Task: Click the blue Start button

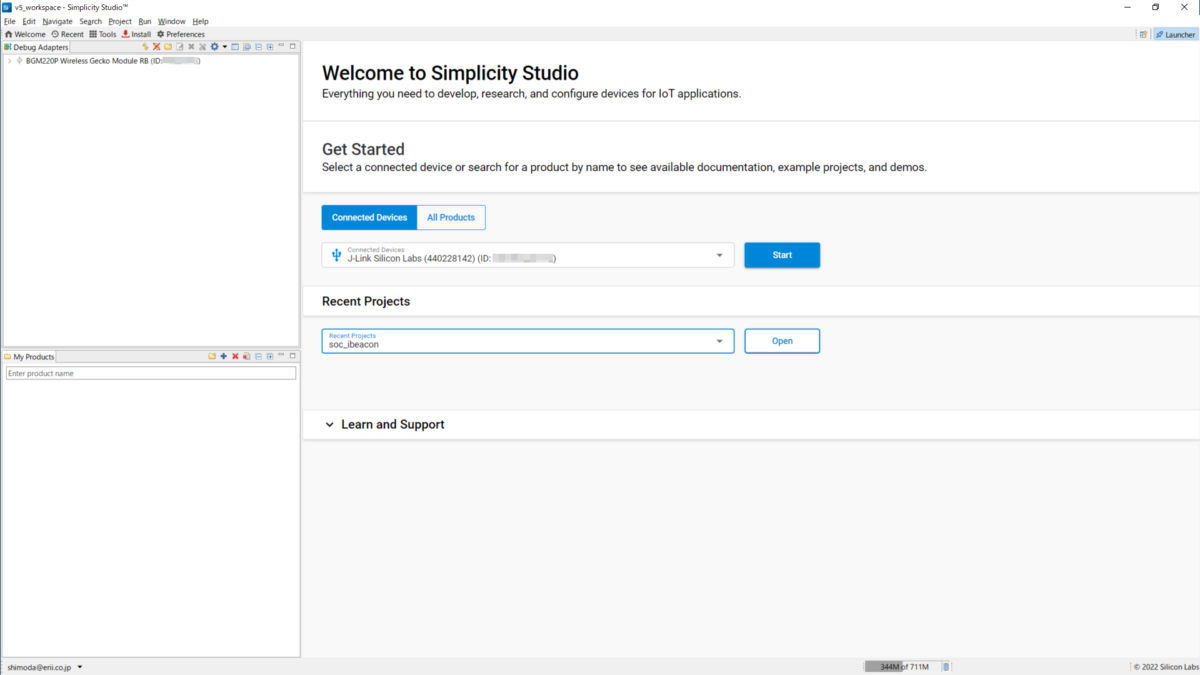Action: pyautogui.click(x=782, y=255)
